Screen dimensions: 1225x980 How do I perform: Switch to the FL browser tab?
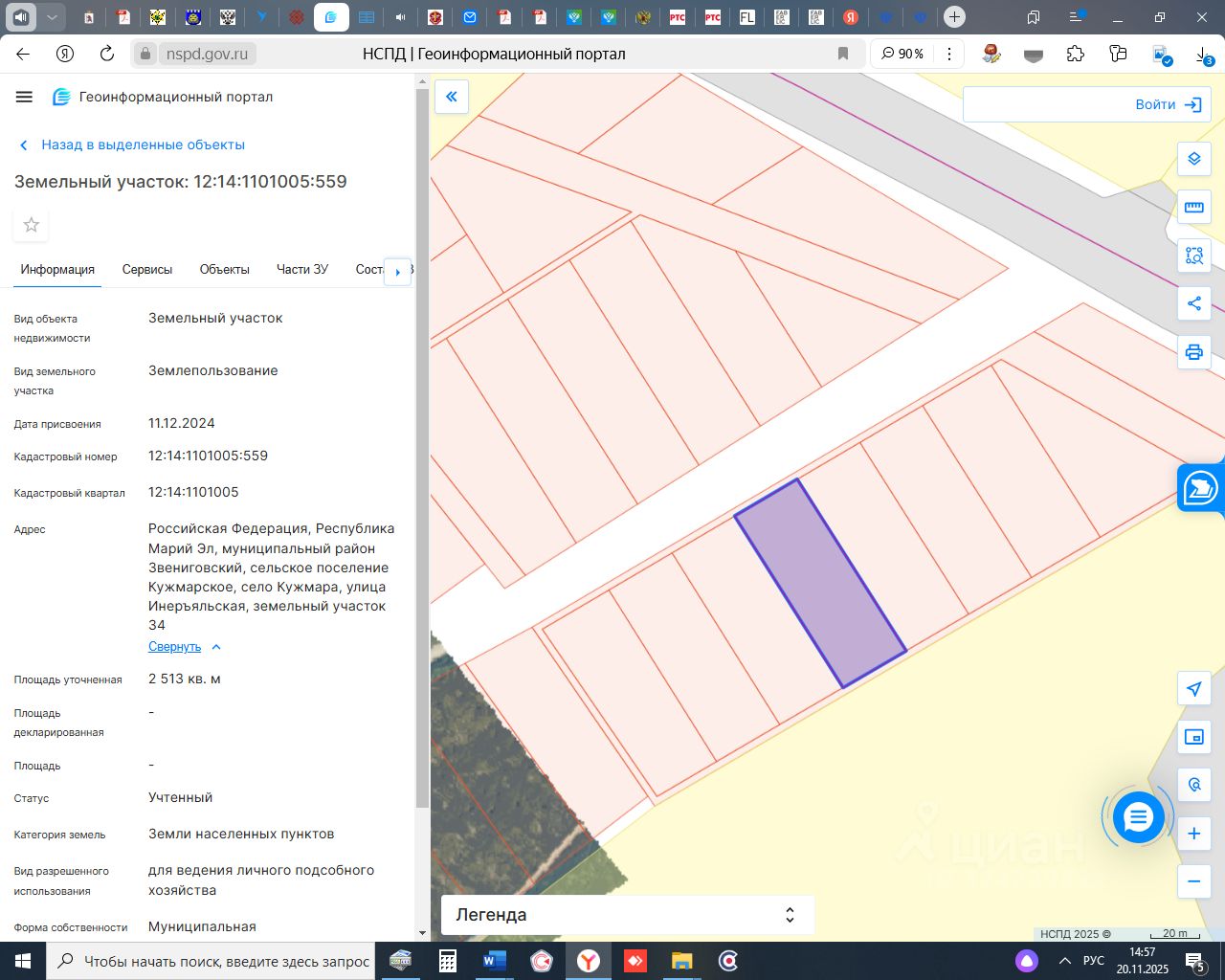(x=746, y=17)
